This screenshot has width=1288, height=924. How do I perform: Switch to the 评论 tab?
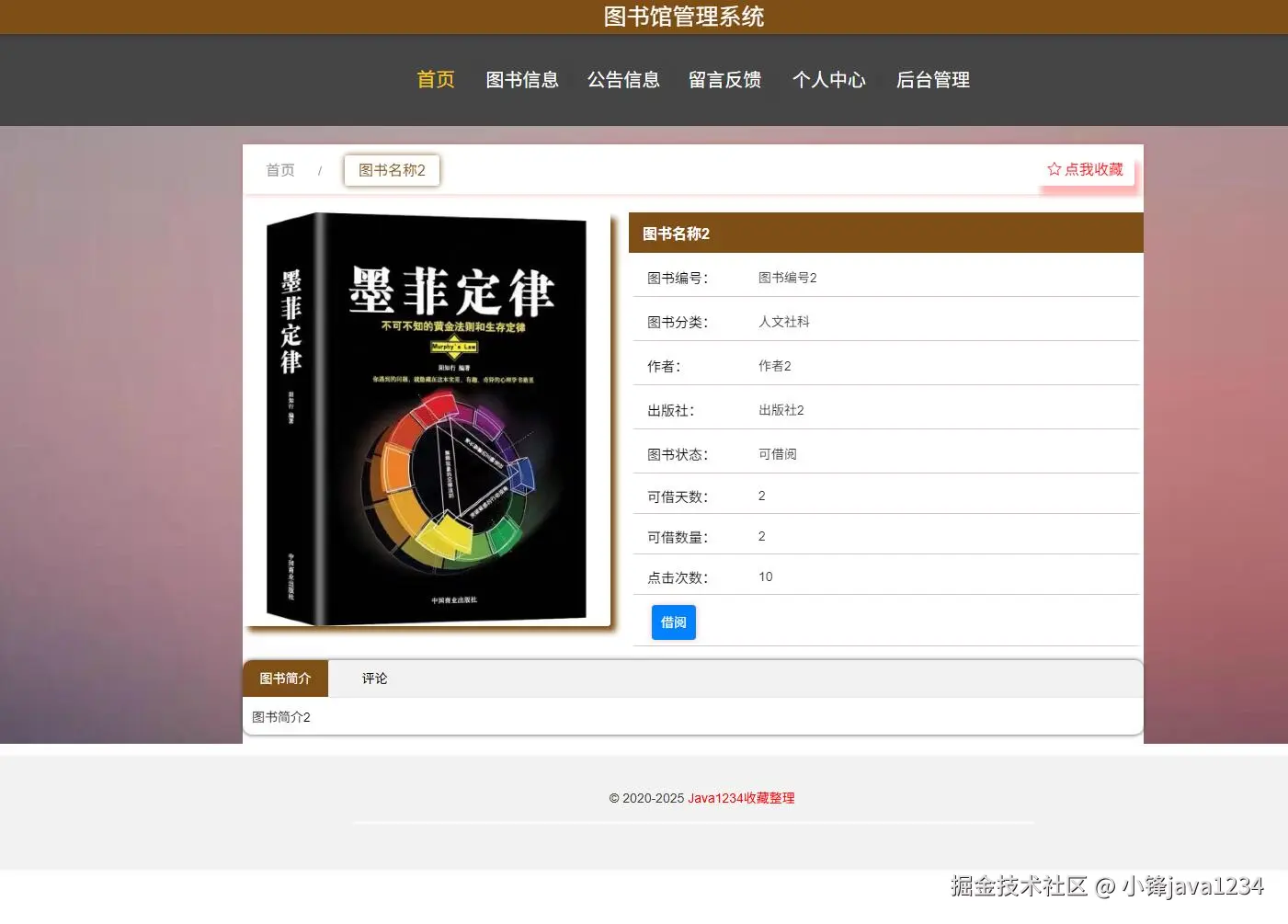tap(374, 679)
